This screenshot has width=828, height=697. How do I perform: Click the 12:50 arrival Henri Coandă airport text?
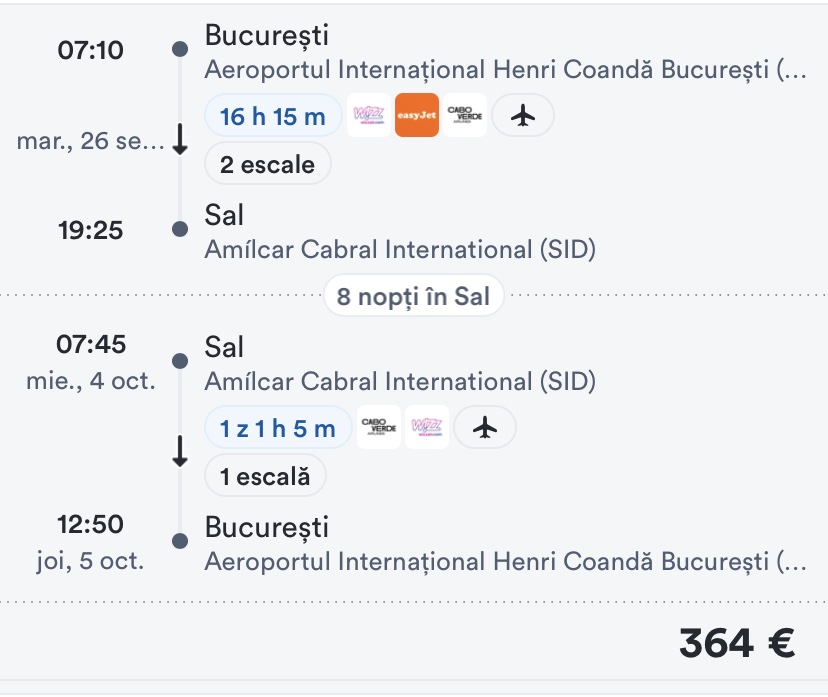504,562
